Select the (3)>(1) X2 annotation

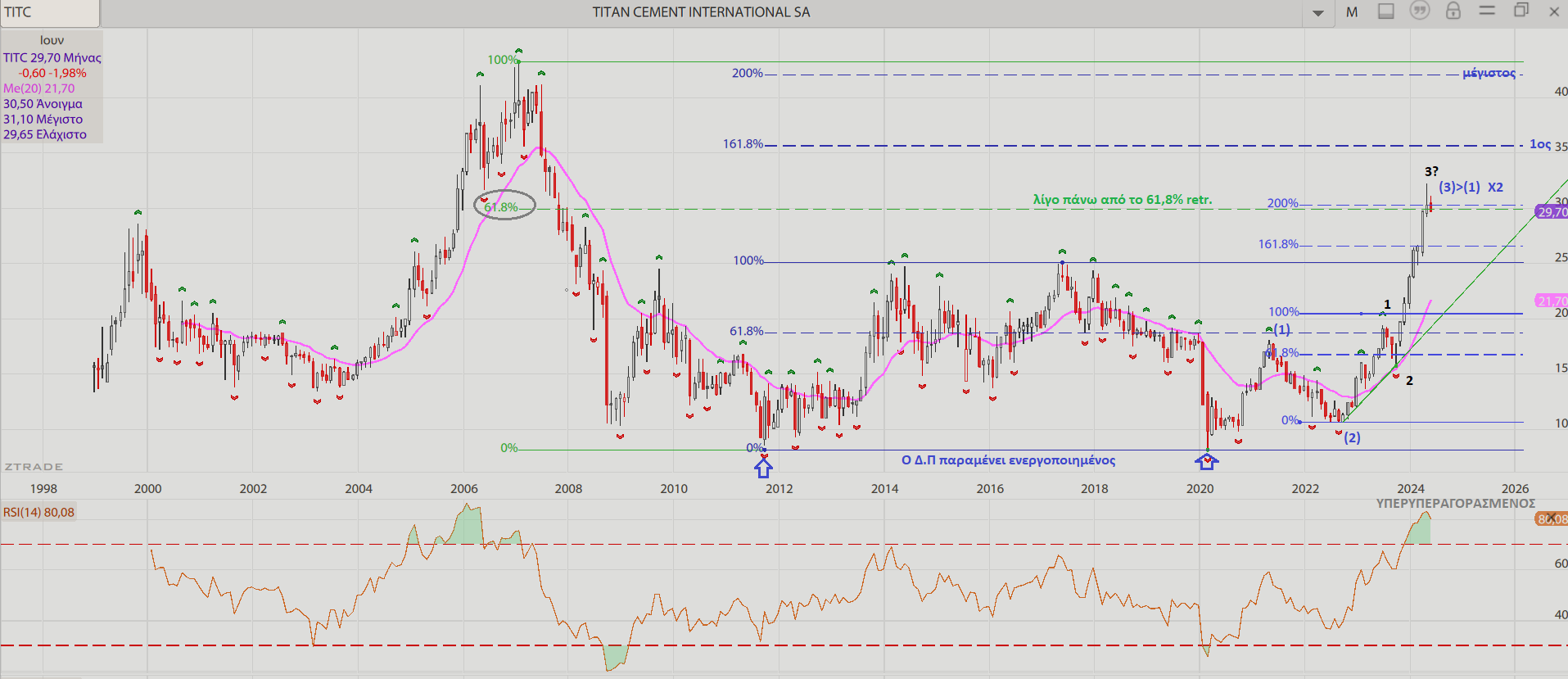(x=1471, y=187)
